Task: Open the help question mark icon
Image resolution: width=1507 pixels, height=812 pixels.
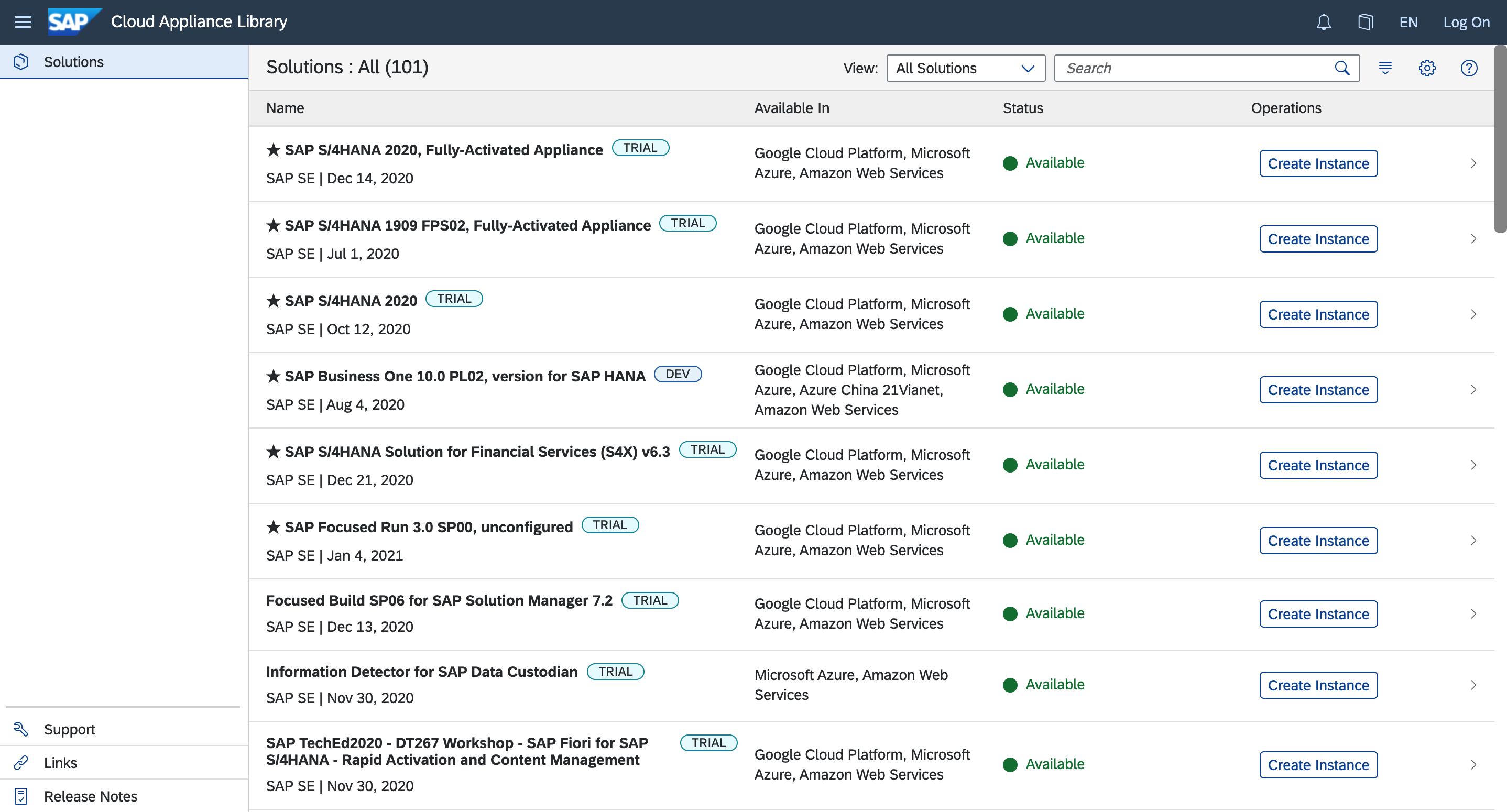Action: point(1469,69)
